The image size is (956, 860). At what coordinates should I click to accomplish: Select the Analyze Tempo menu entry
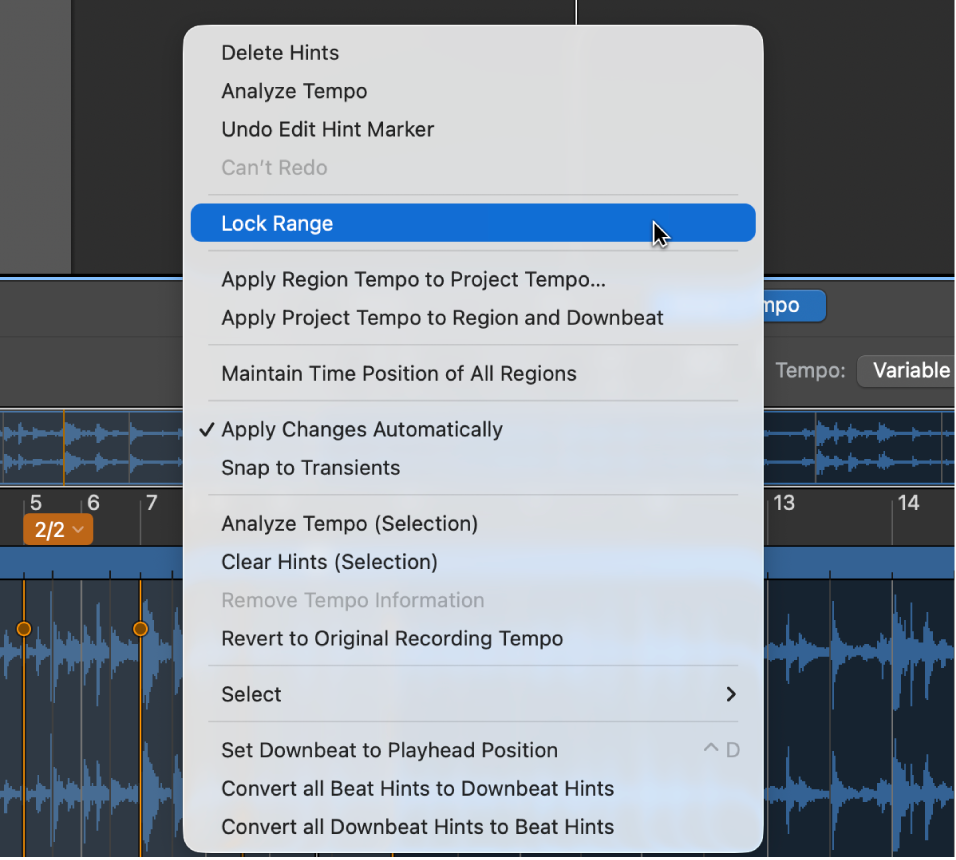[x=473, y=91]
